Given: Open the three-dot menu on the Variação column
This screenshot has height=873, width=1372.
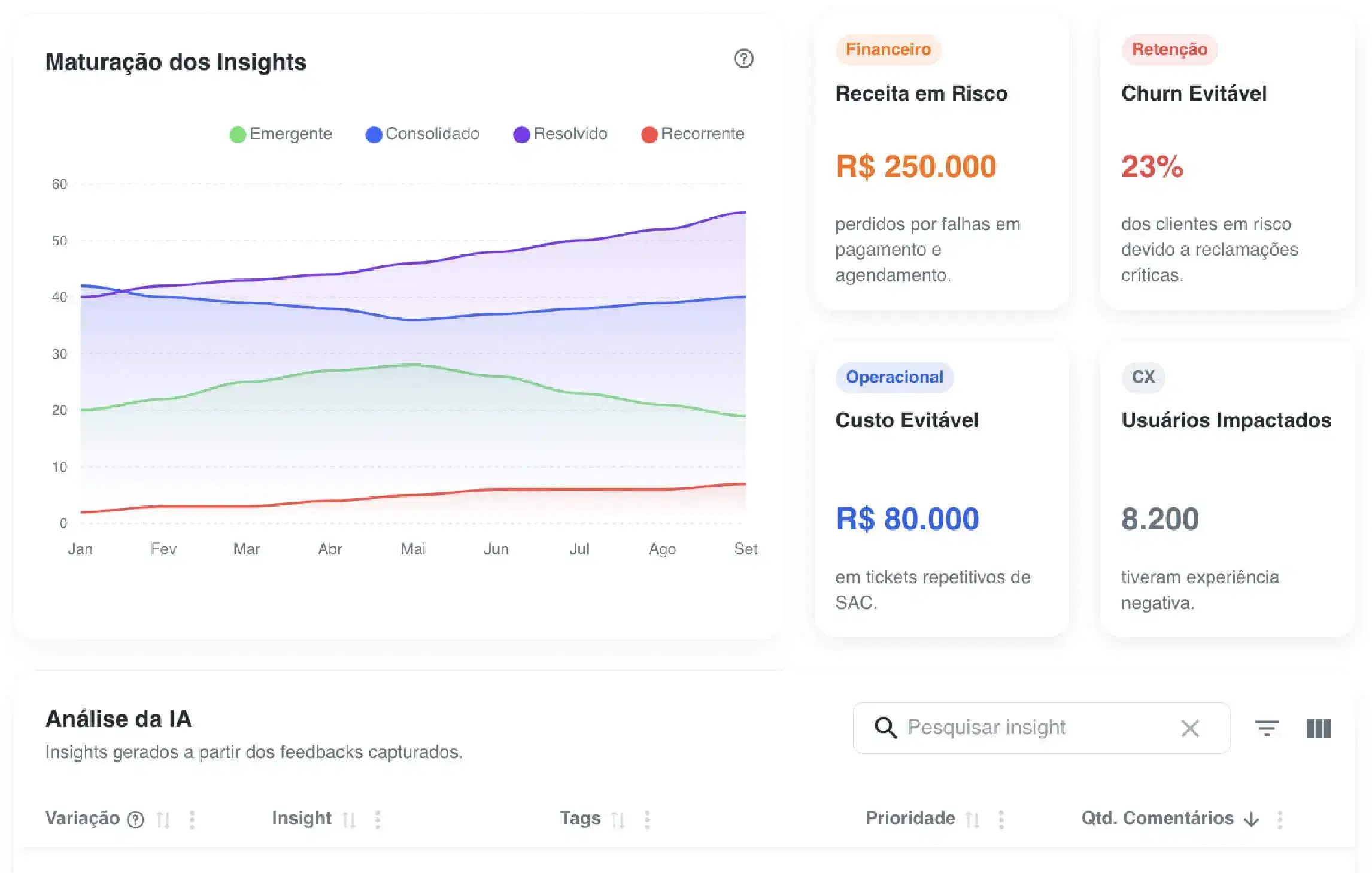Looking at the screenshot, I should point(192,818).
